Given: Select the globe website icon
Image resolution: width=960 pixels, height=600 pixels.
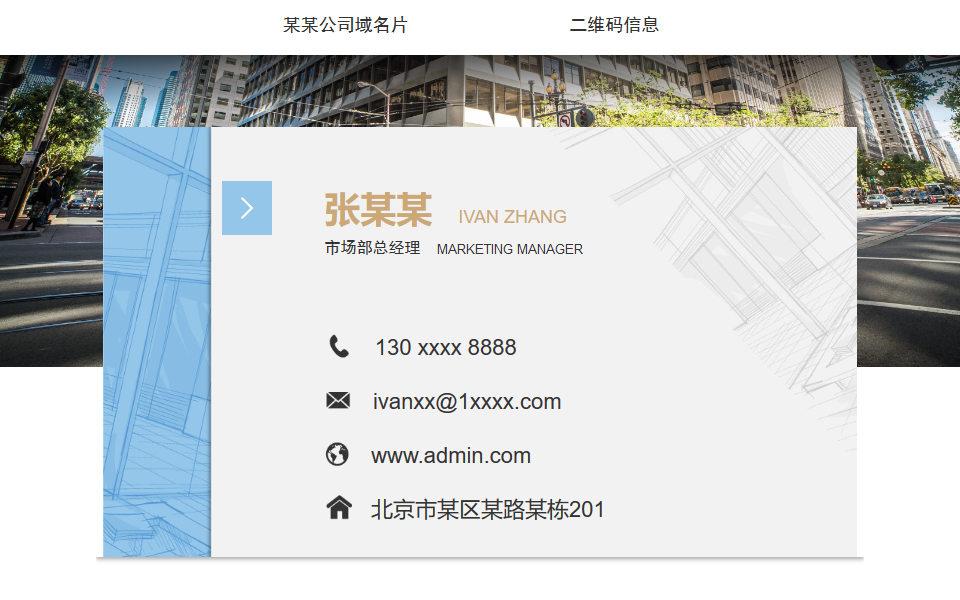Looking at the screenshot, I should point(337,455).
